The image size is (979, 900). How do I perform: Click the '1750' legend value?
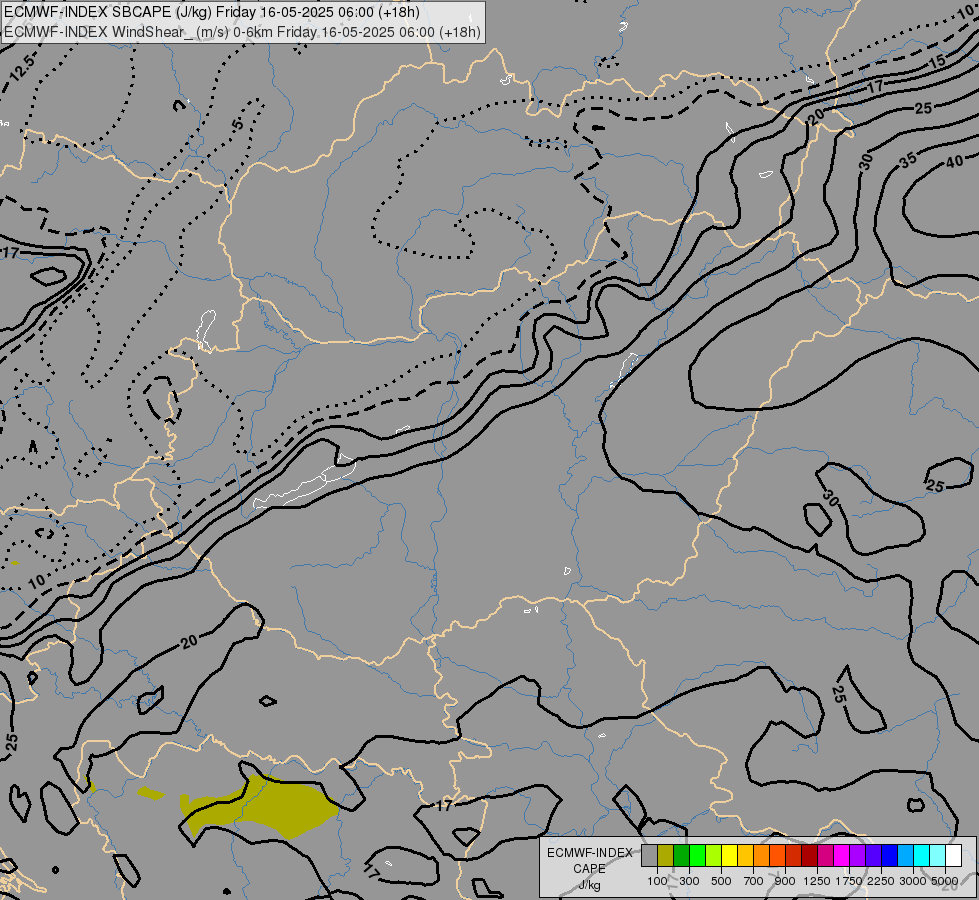[849, 881]
